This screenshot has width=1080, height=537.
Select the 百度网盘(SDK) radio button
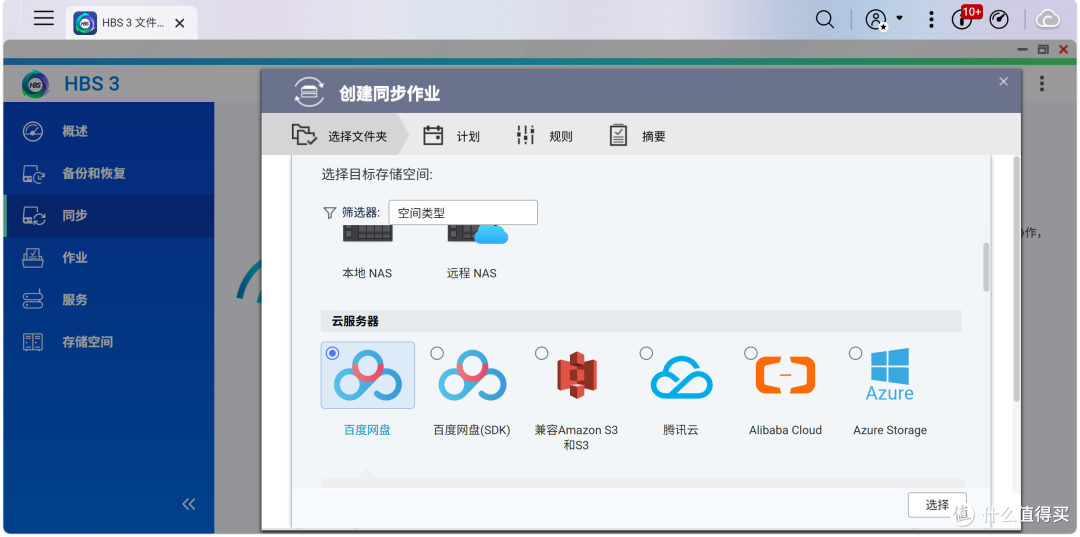coord(437,353)
